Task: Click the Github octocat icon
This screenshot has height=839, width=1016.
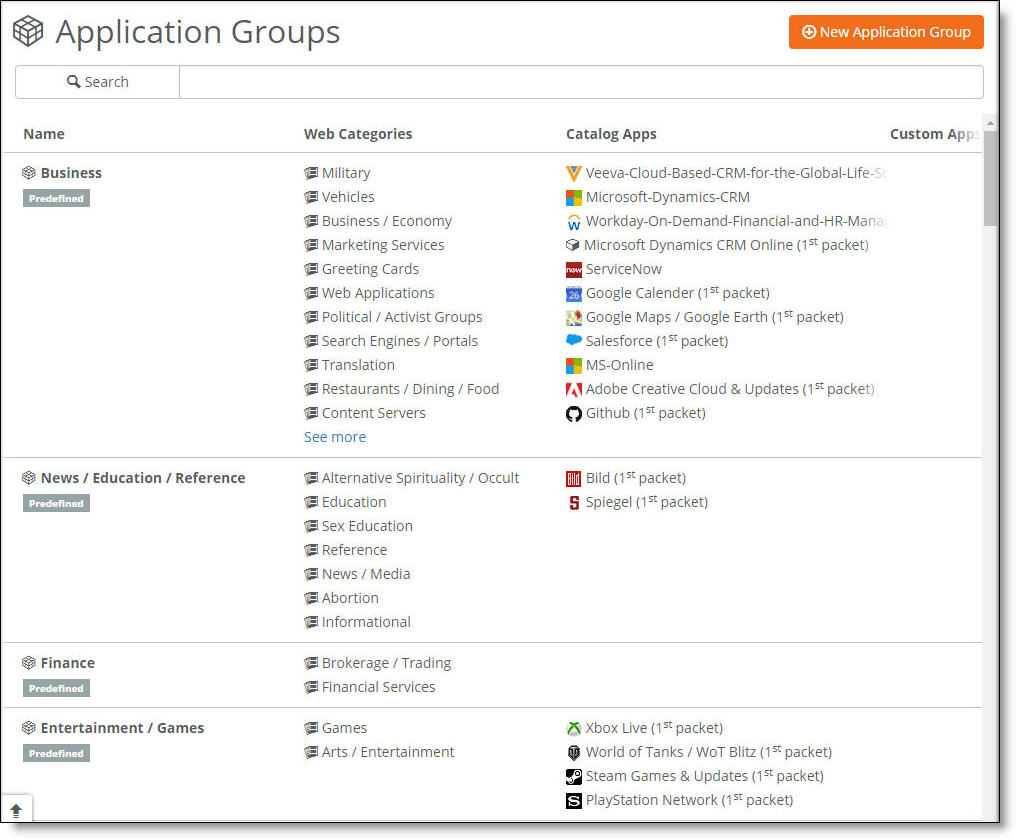Action: 573,413
